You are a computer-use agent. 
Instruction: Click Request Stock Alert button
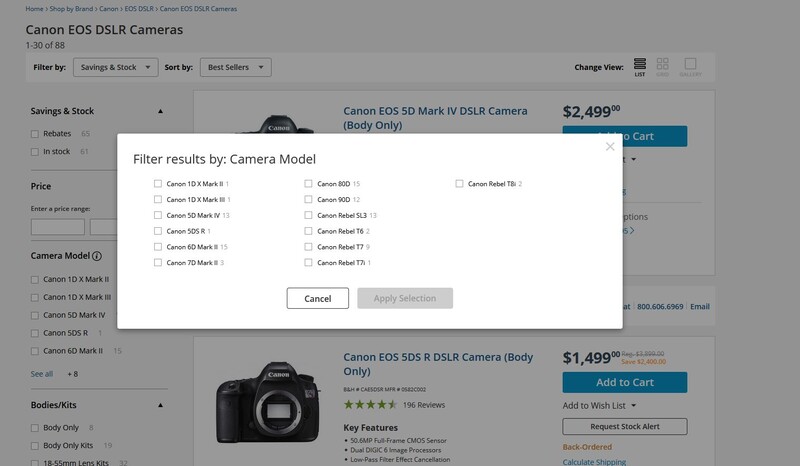pos(624,427)
